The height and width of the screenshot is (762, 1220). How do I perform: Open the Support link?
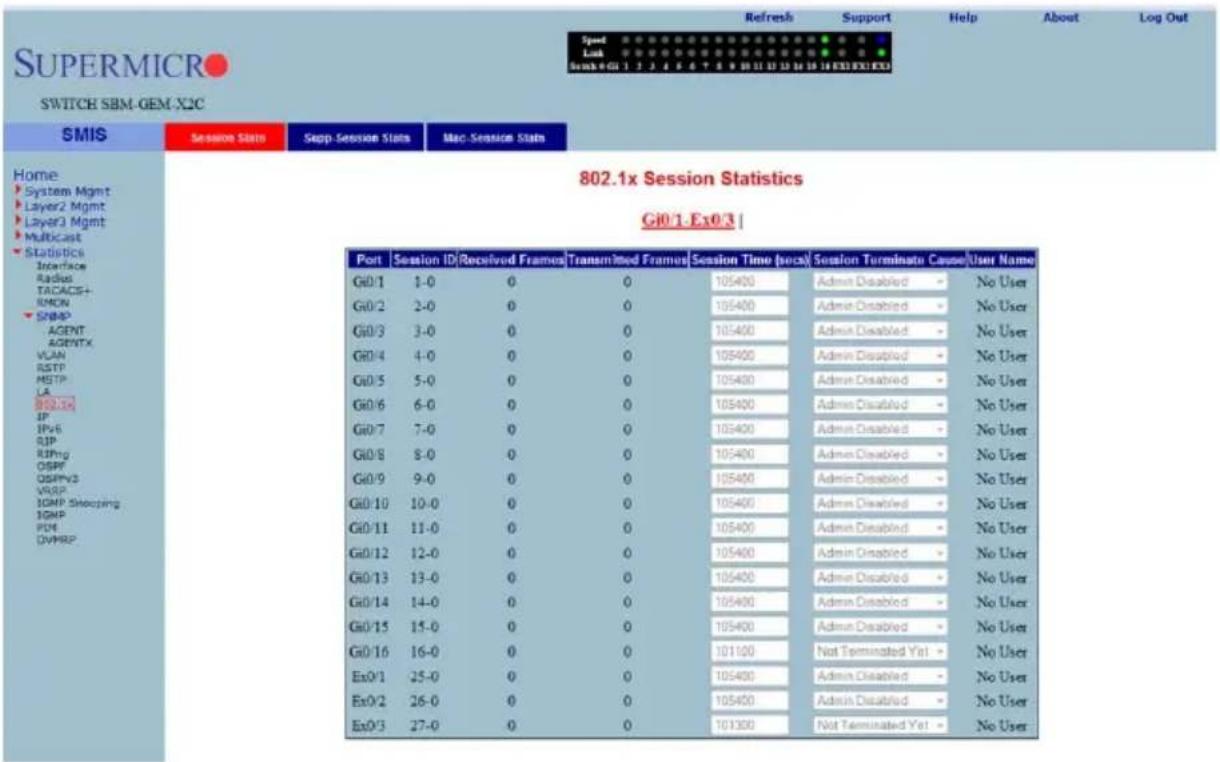tap(866, 18)
